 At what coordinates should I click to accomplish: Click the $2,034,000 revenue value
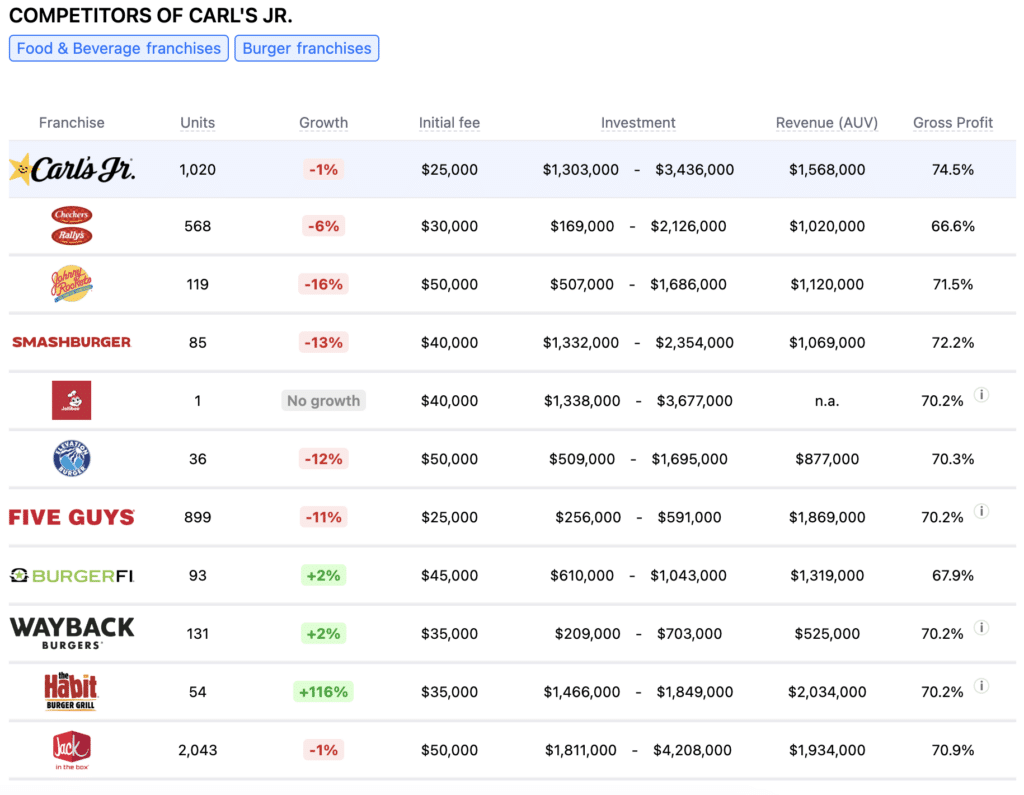click(827, 692)
